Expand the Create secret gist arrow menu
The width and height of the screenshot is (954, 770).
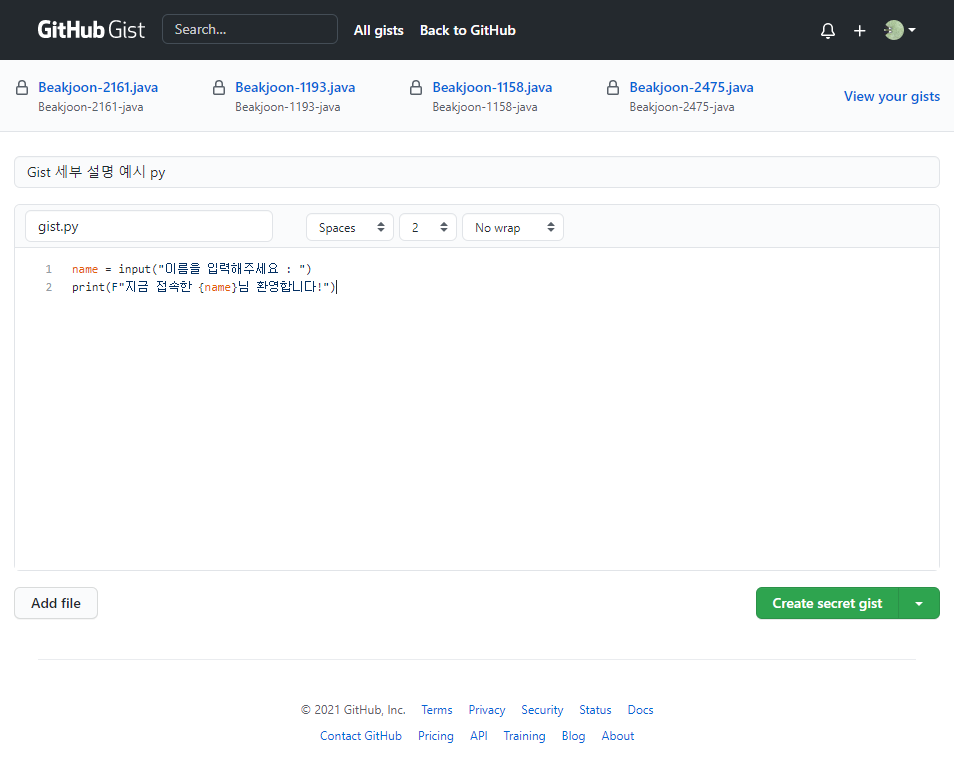[x=919, y=603]
